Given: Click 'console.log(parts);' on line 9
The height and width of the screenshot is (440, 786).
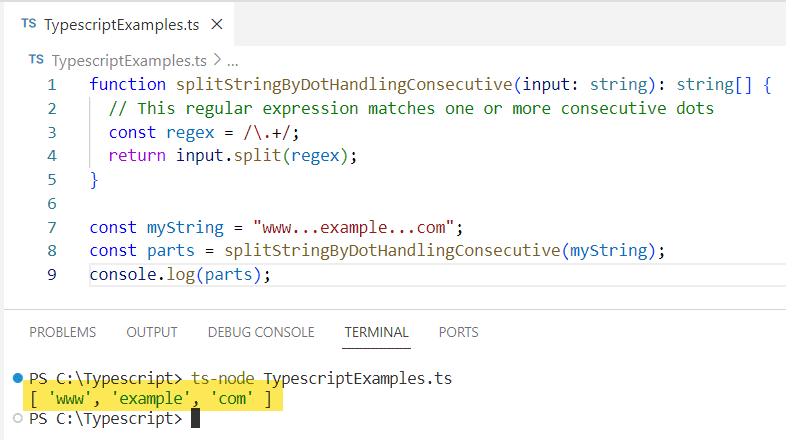Looking at the screenshot, I should 180,275.
